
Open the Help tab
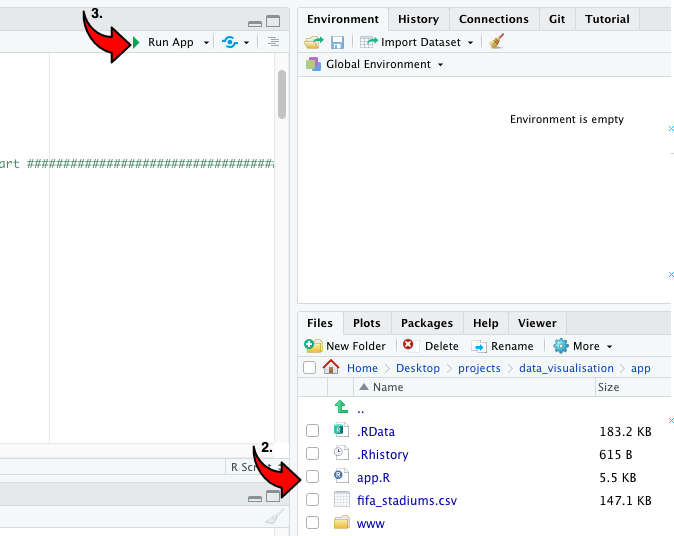coord(486,323)
